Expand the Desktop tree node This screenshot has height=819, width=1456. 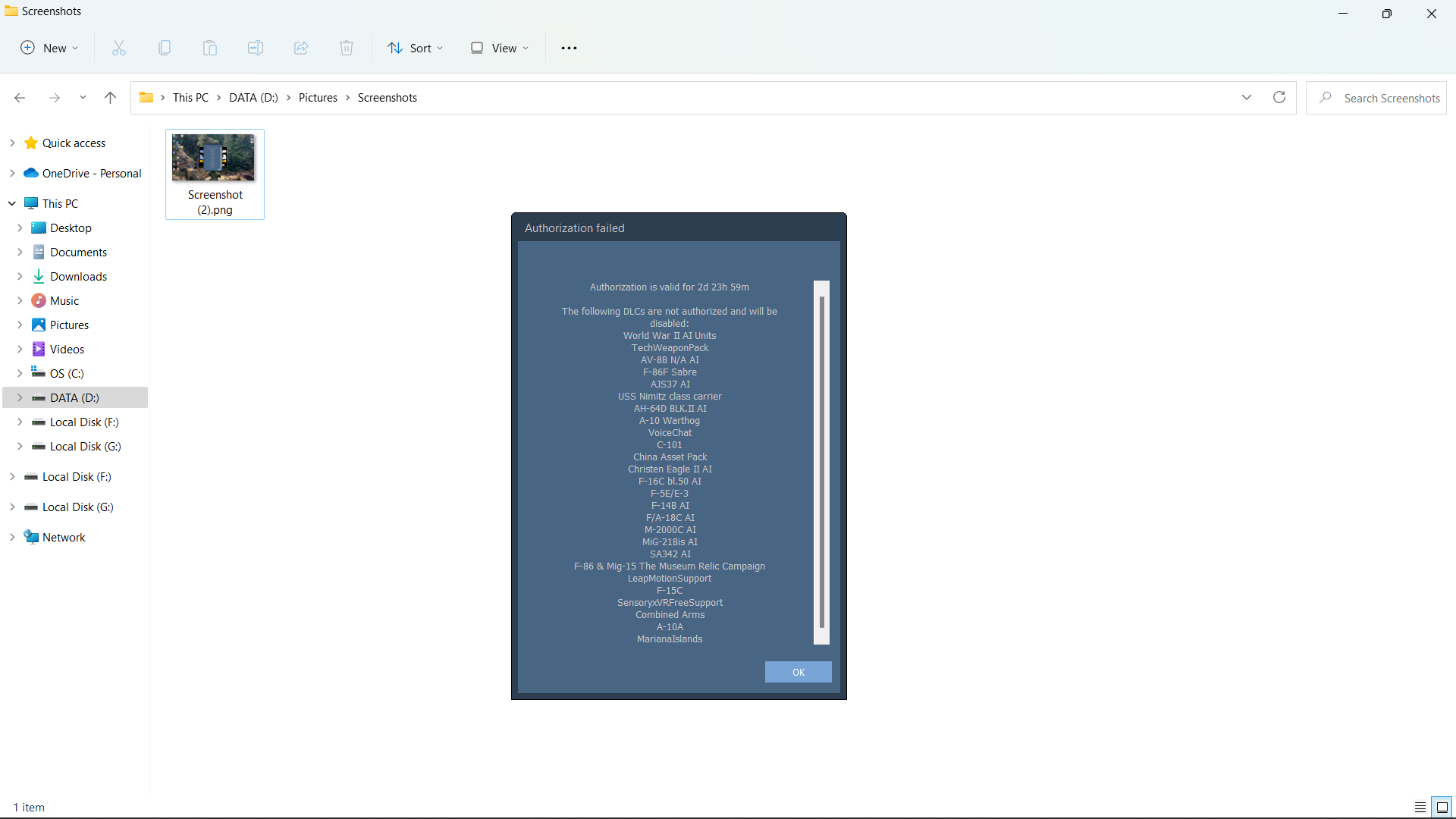(x=20, y=227)
